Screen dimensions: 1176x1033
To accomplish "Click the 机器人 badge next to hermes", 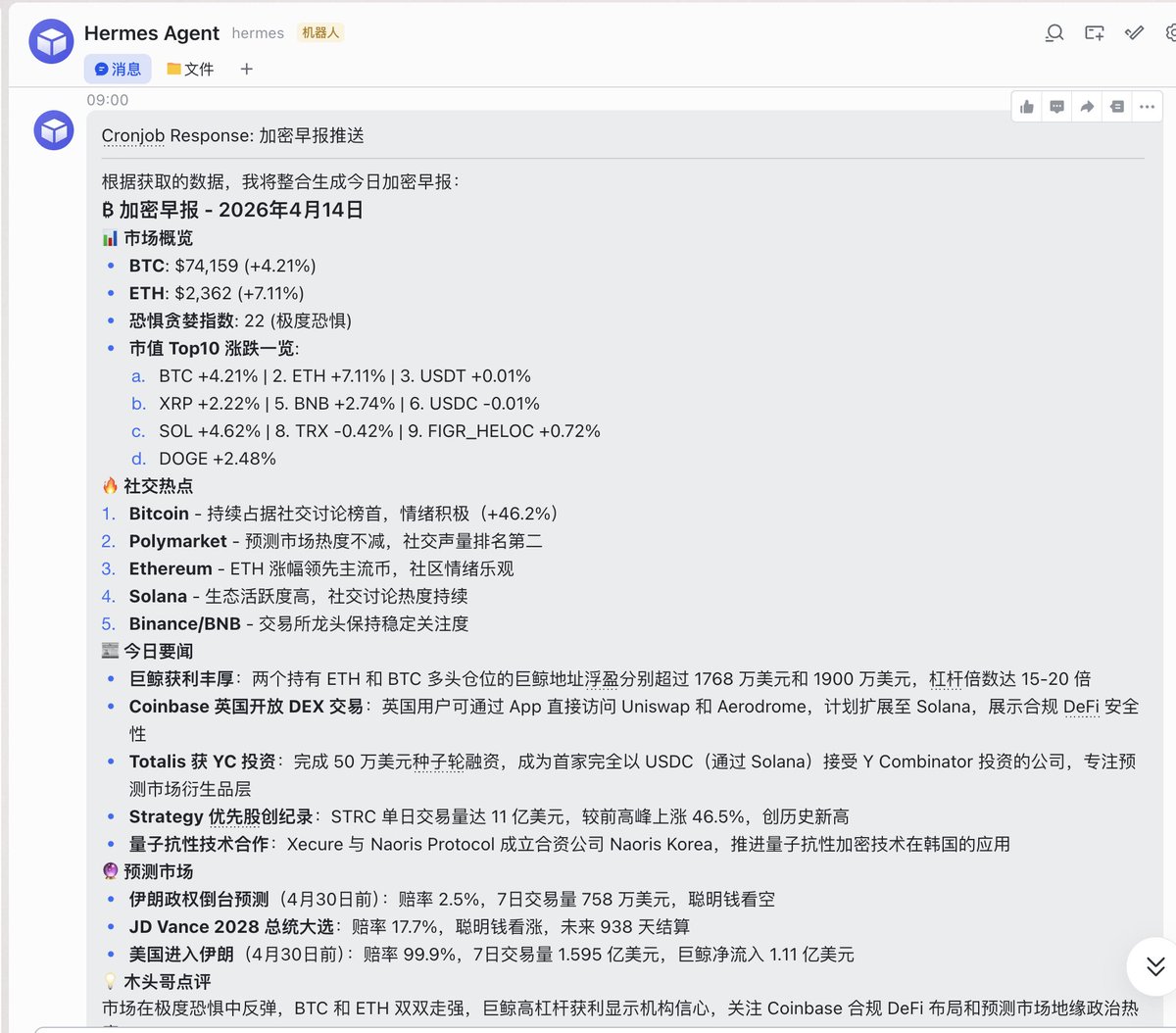I will (x=320, y=33).
